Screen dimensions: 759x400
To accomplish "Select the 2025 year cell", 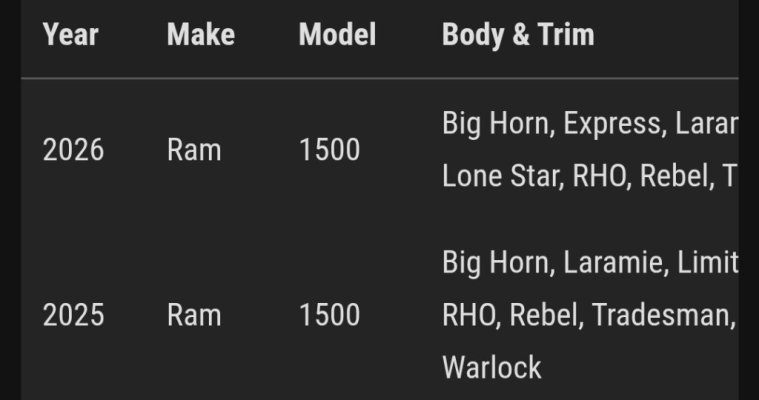I will [73, 315].
